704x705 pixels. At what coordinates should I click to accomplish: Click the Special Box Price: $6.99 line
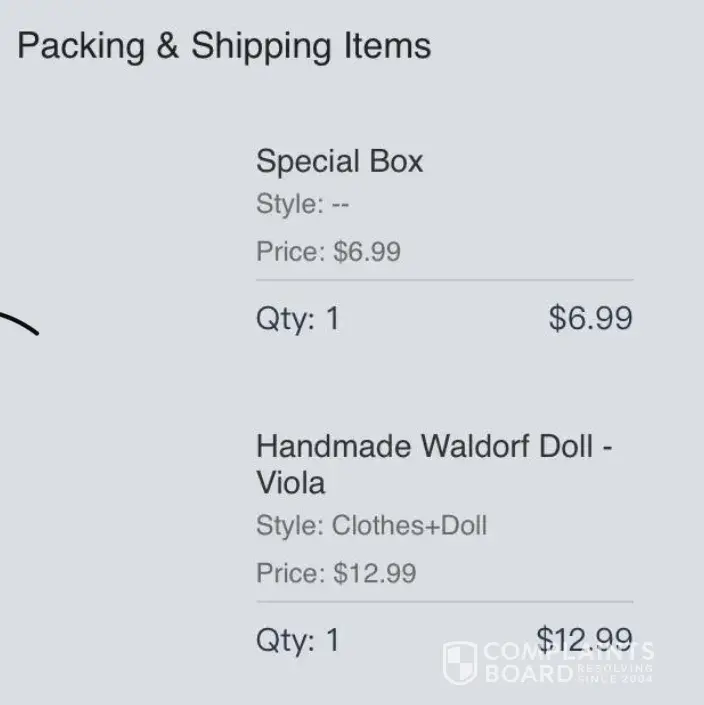tap(328, 251)
